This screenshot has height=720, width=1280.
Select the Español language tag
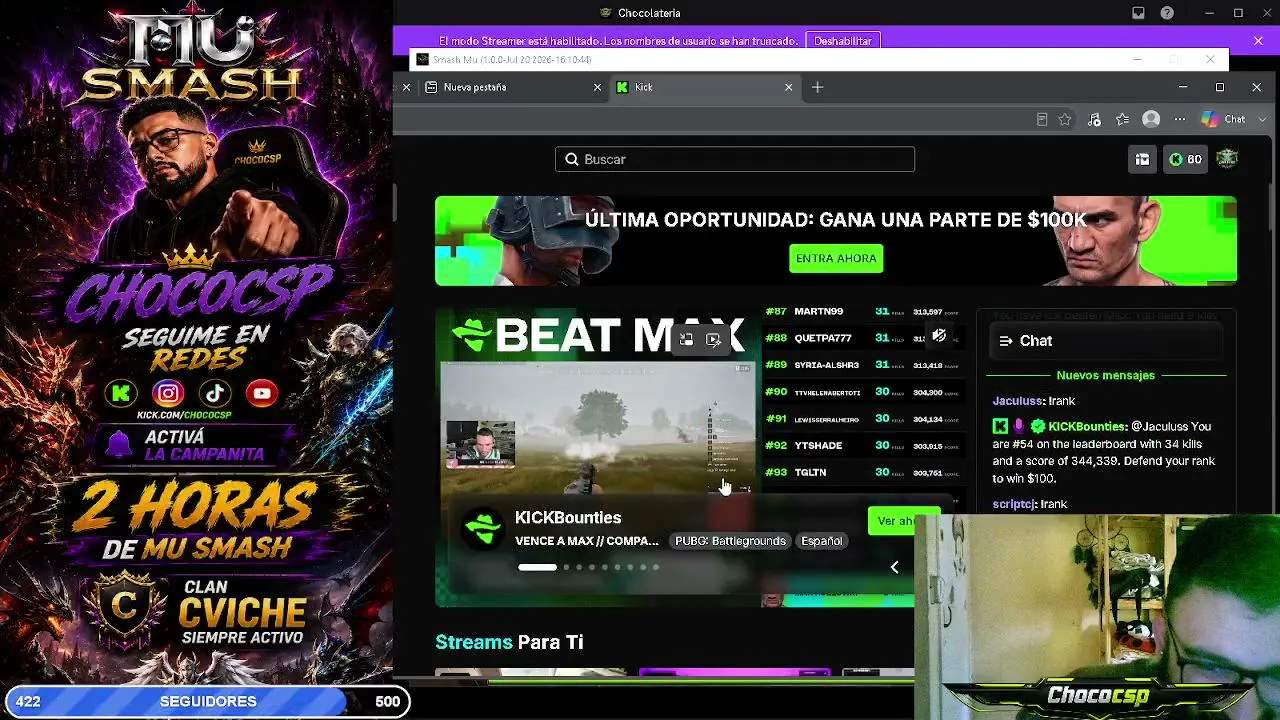coord(822,541)
